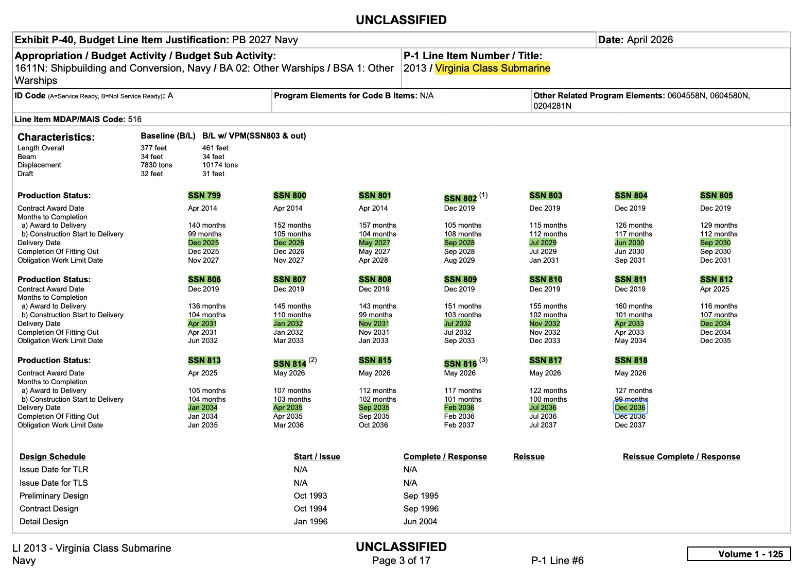Select 'P-1 Line #6' footer text

click(557, 560)
